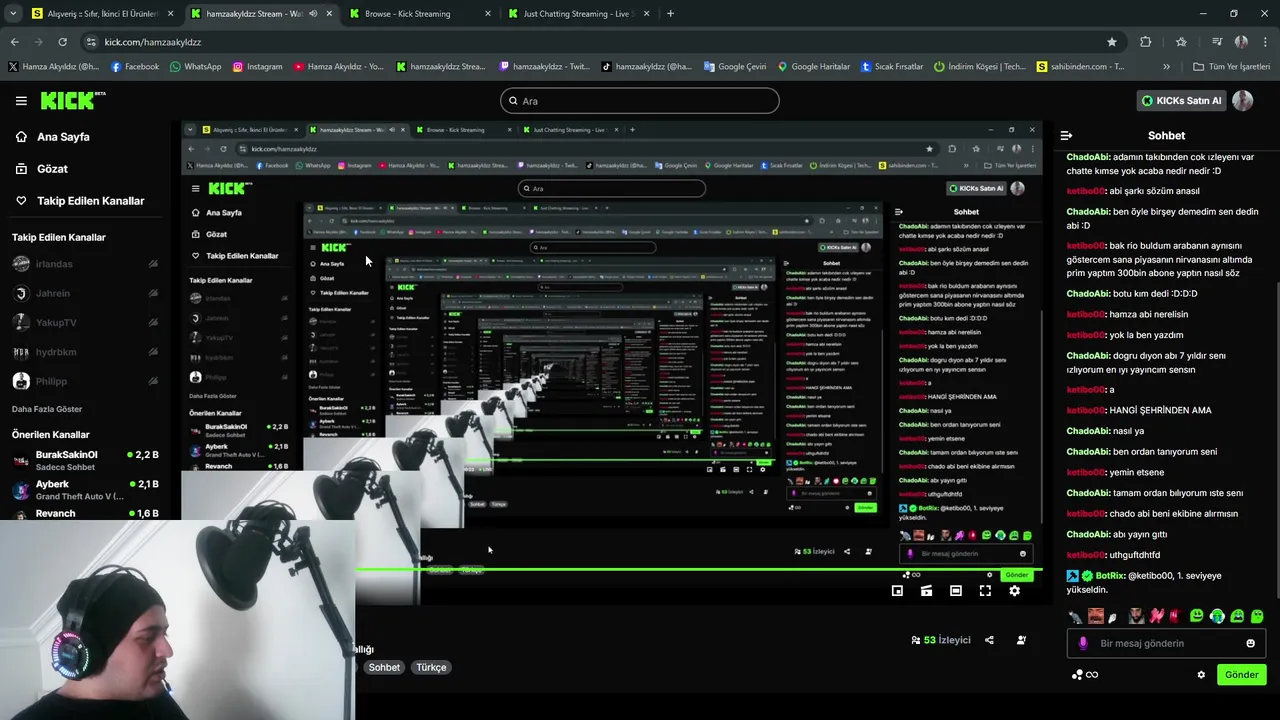Open the Instagram bookmark

(257, 67)
